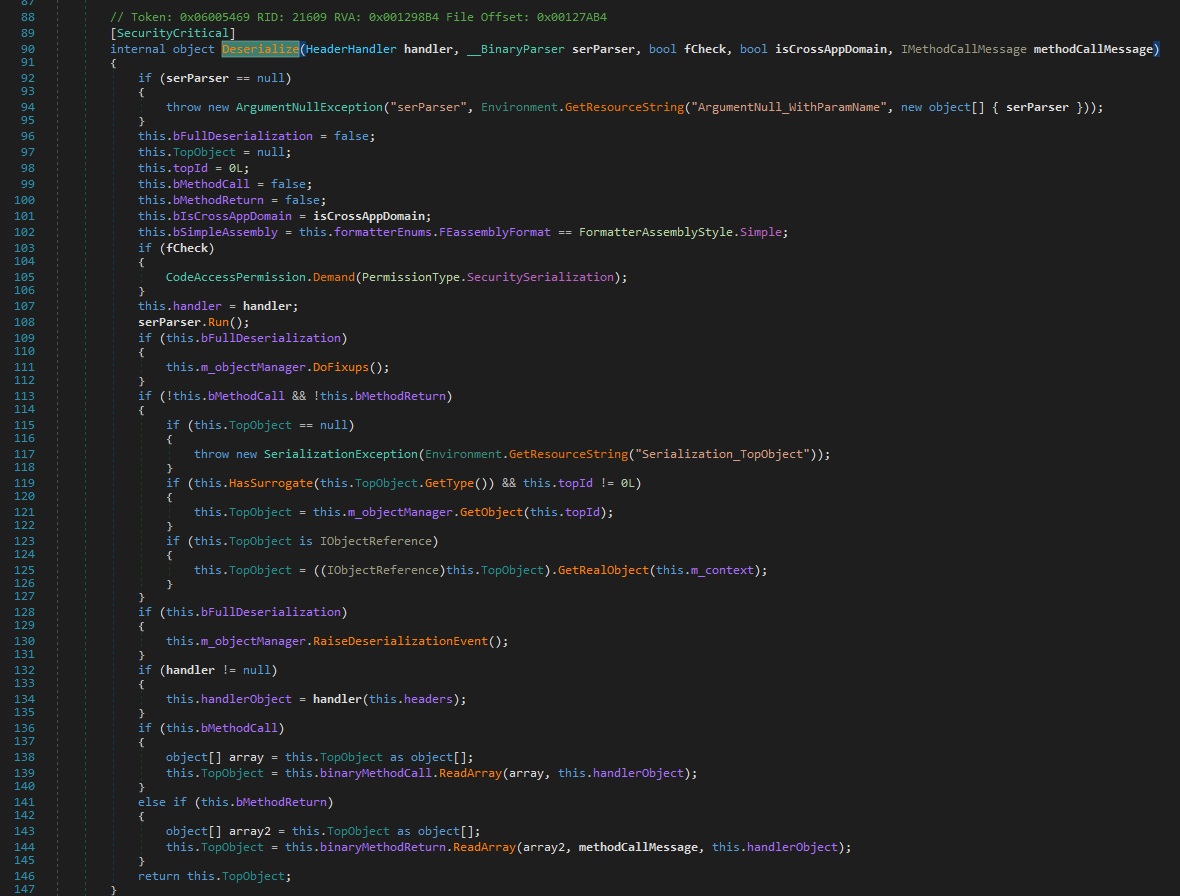Click formatterEnums field on line 102

(382, 232)
